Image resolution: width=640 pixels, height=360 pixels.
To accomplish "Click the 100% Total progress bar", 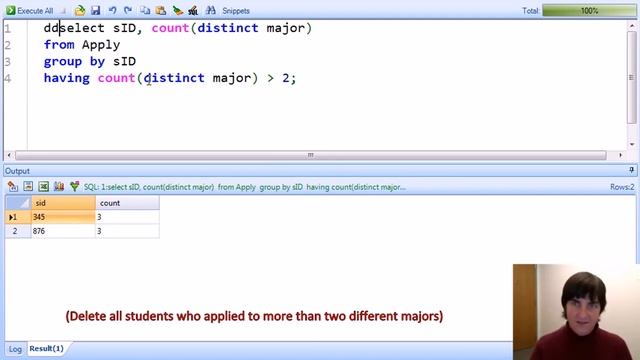I will (x=589, y=11).
